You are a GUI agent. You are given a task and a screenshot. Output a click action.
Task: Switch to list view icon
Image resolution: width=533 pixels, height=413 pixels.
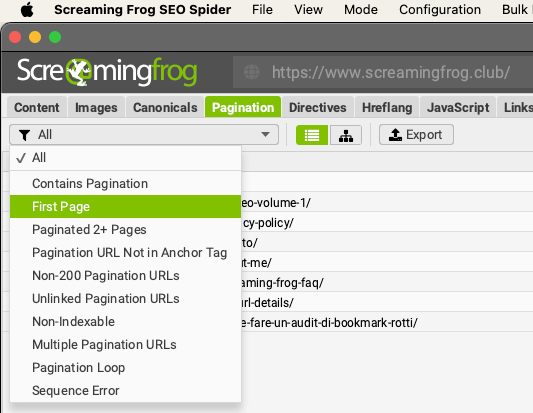312,135
